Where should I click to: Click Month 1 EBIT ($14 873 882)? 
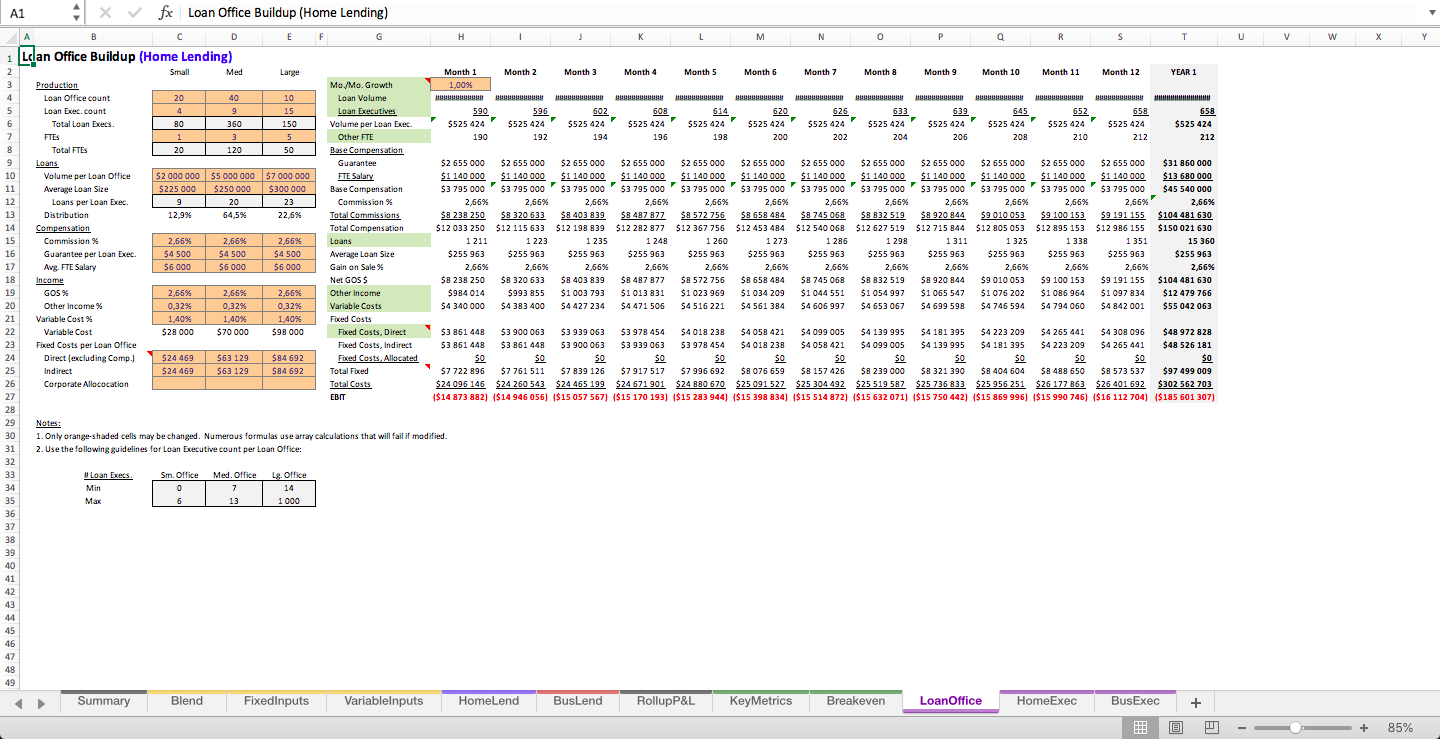460,397
